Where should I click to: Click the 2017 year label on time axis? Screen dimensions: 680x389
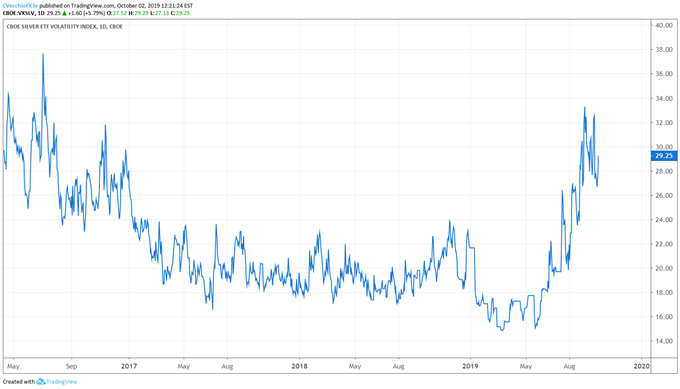coord(129,366)
